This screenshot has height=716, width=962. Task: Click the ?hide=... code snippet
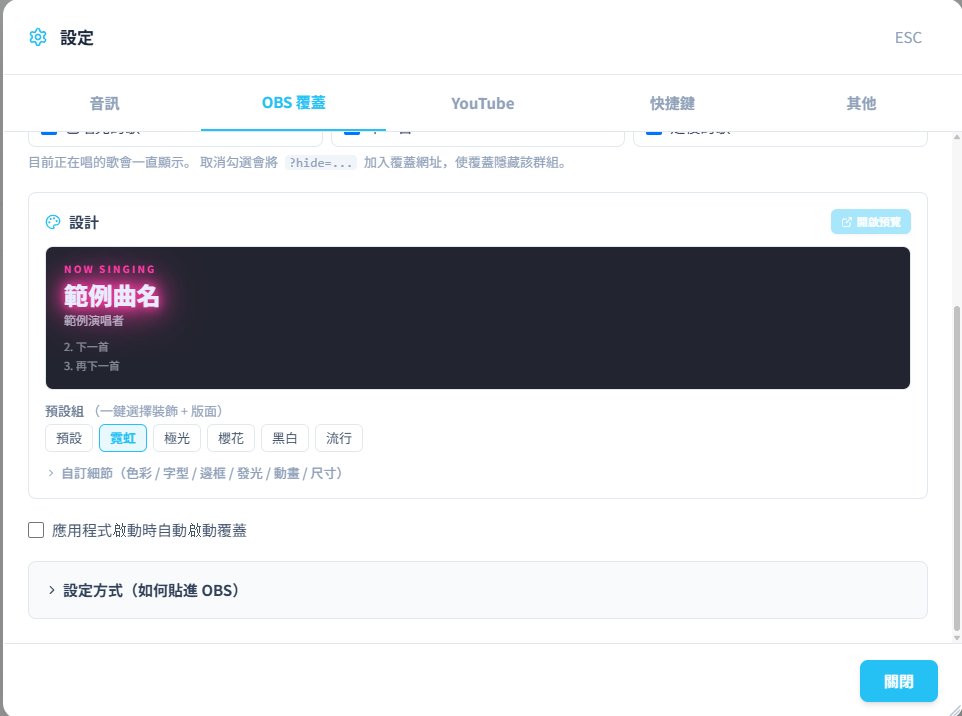point(320,163)
